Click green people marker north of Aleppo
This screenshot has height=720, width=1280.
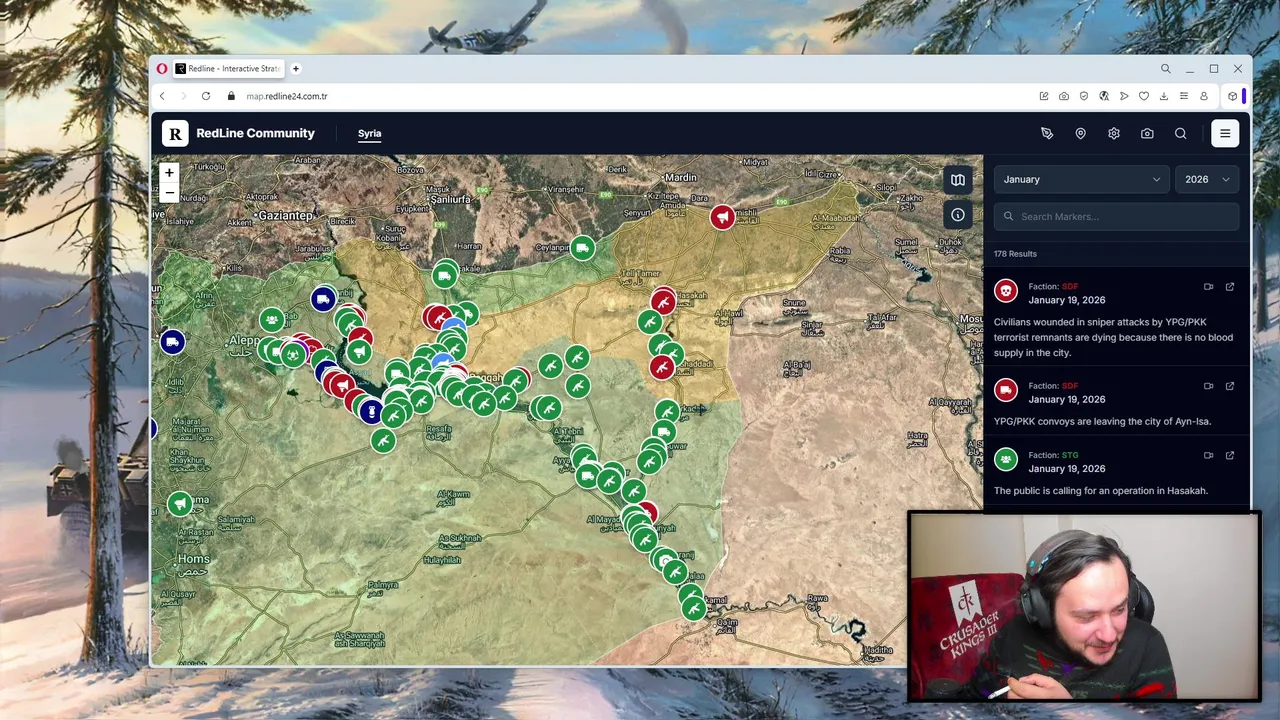pos(271,320)
